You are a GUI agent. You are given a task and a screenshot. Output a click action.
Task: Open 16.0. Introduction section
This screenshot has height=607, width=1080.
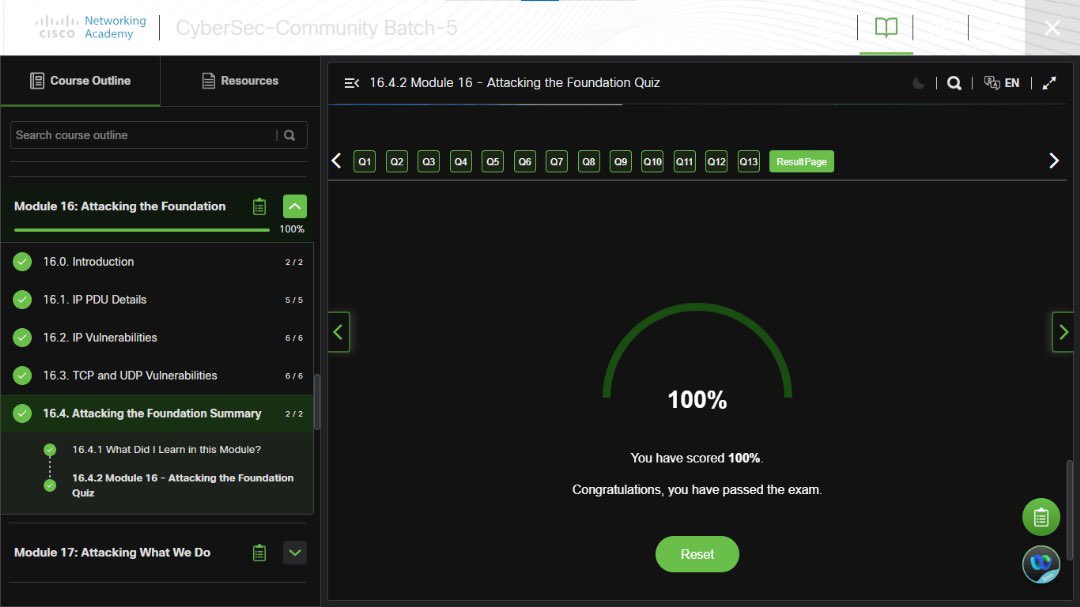click(157, 262)
